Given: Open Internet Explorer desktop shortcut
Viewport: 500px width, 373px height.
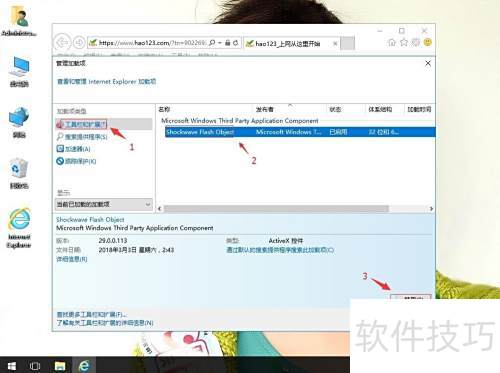Looking at the screenshot, I should (x=19, y=228).
